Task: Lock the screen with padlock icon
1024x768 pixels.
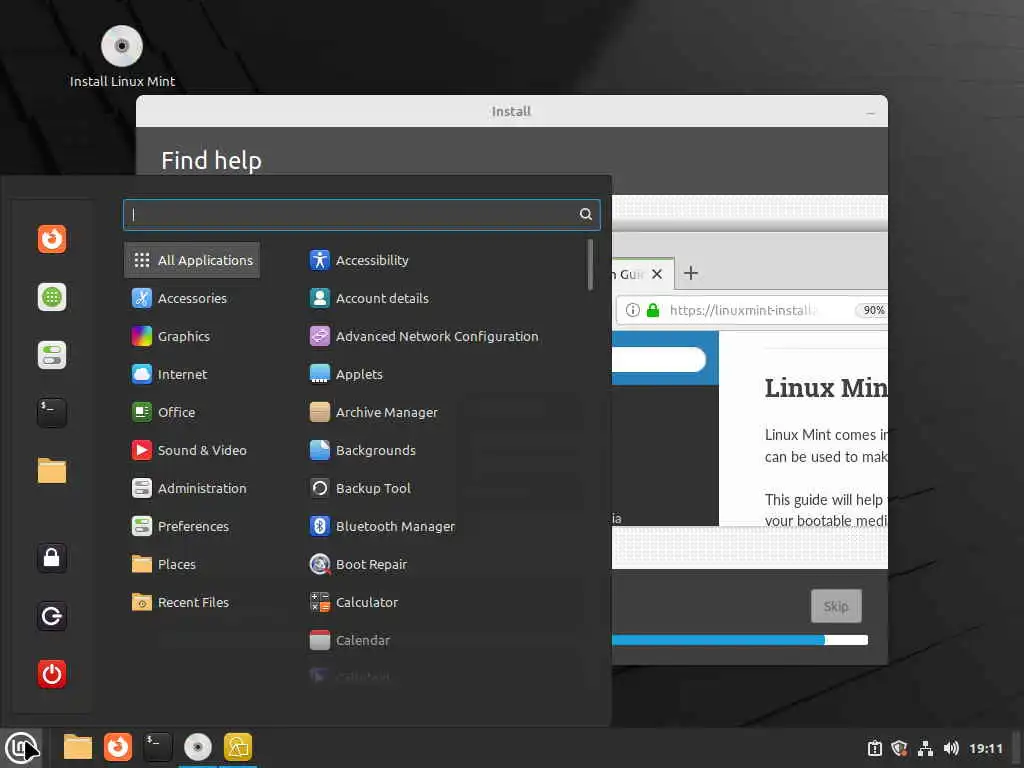Action: point(52,558)
